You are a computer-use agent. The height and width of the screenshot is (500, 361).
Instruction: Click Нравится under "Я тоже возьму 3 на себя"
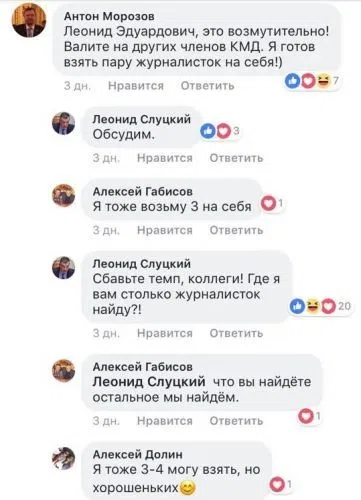click(x=165, y=230)
